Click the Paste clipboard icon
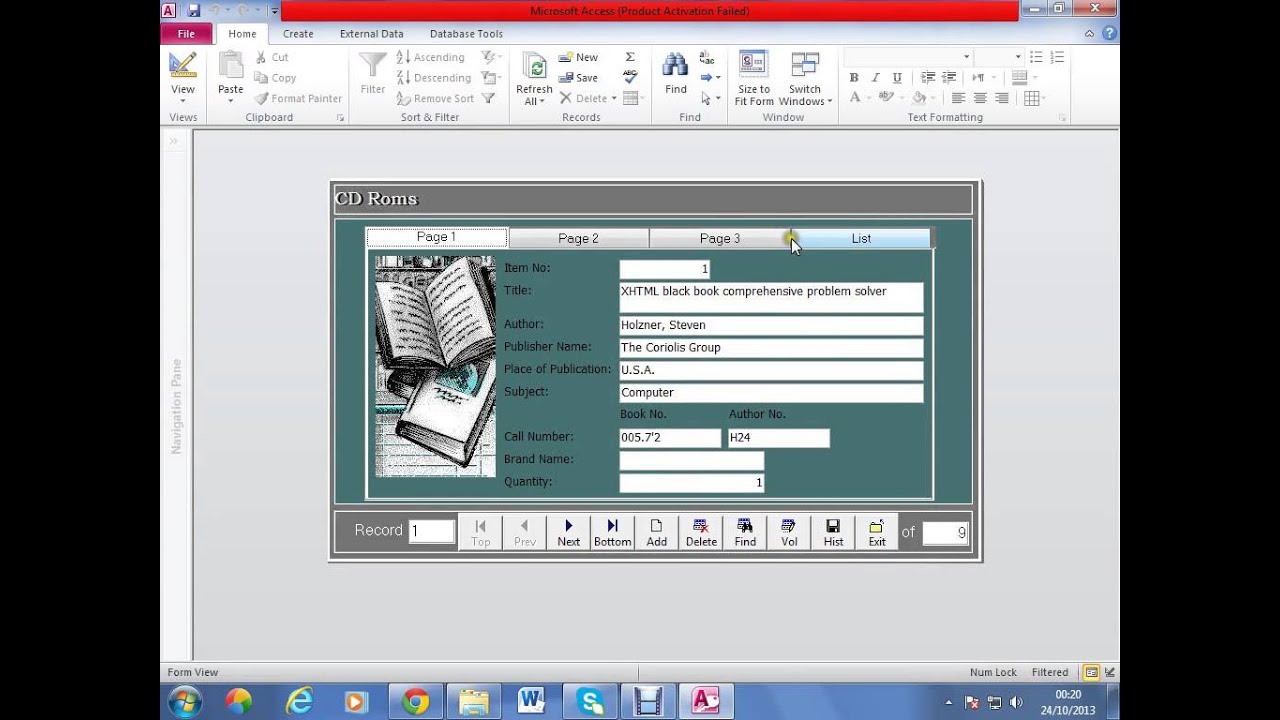The image size is (1280, 720). [231, 66]
